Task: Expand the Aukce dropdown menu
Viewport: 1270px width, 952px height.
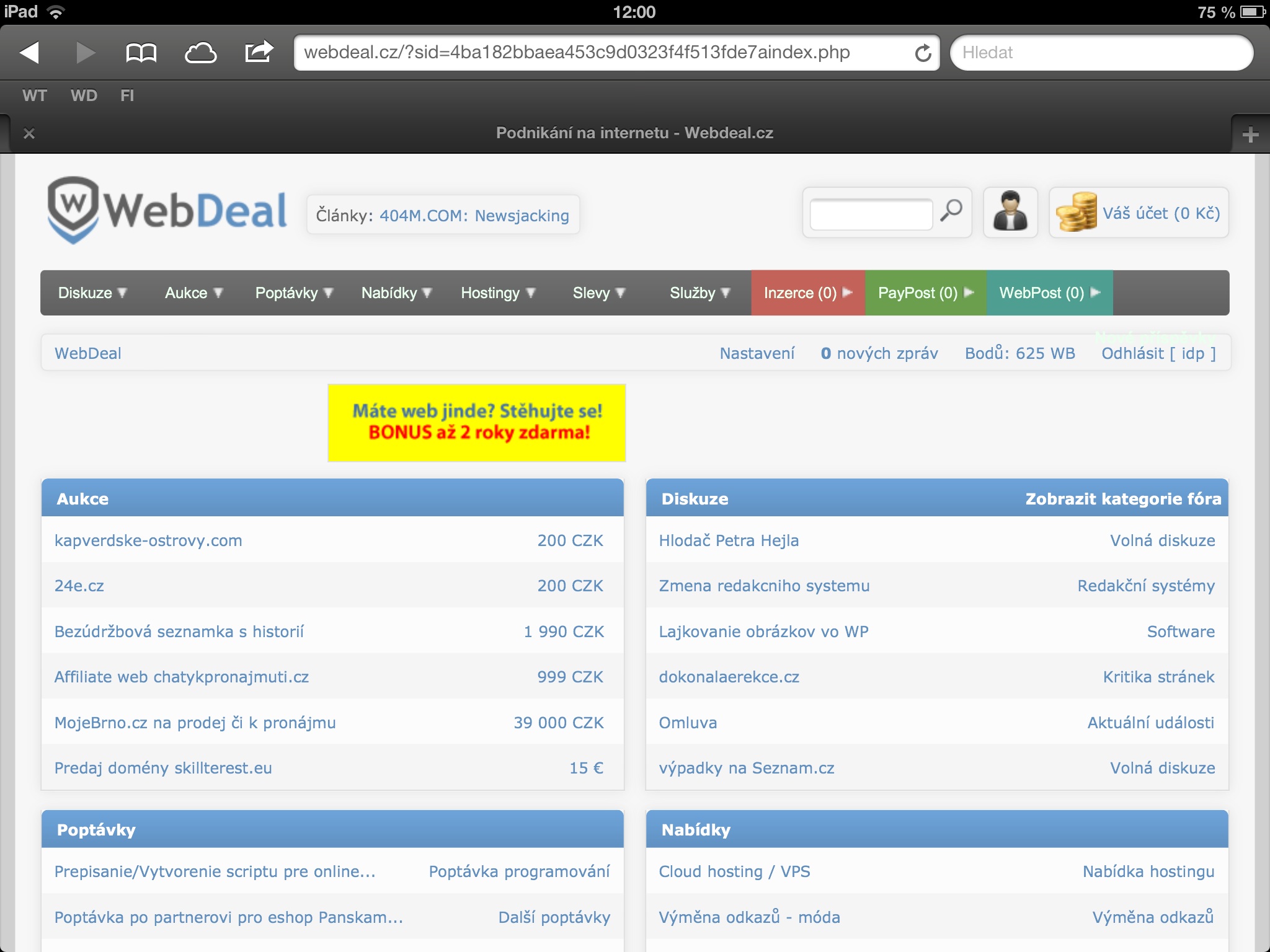Action: 193,293
